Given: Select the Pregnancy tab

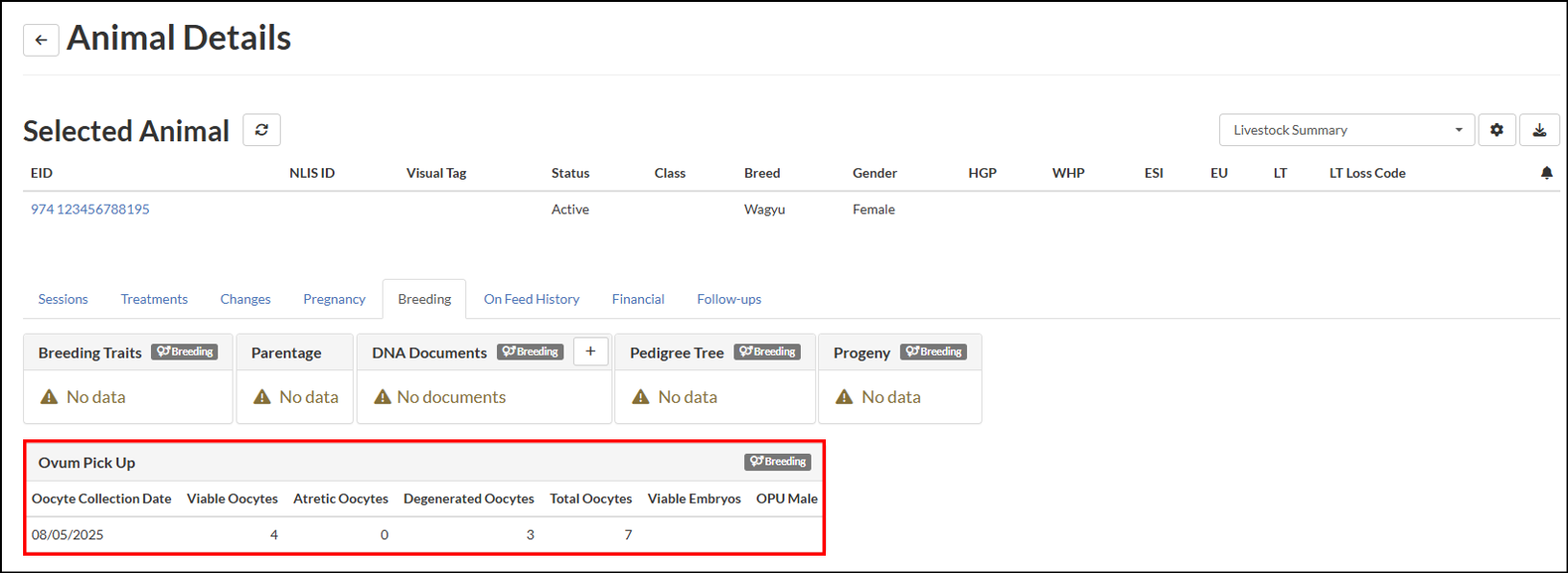Looking at the screenshot, I should [335, 299].
